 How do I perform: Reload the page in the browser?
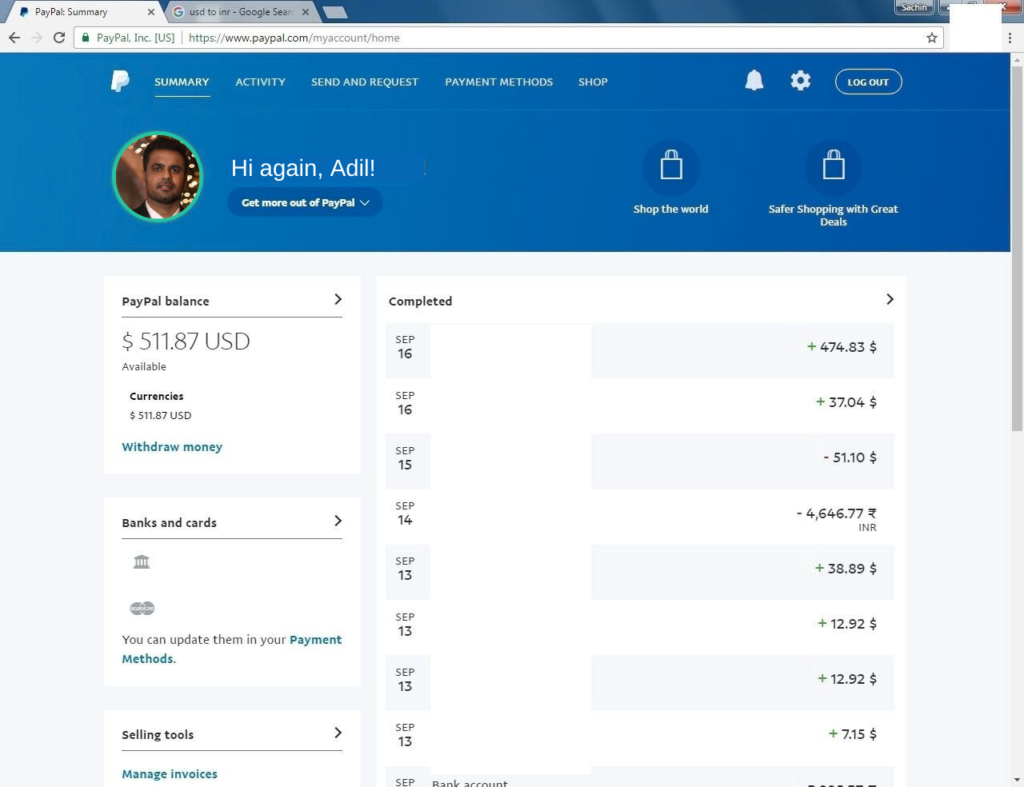(59, 38)
